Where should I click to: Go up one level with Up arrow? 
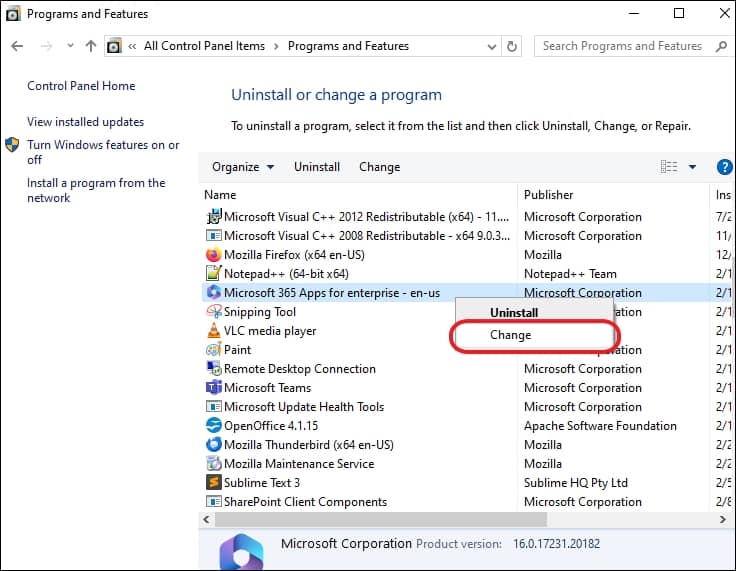(91, 46)
